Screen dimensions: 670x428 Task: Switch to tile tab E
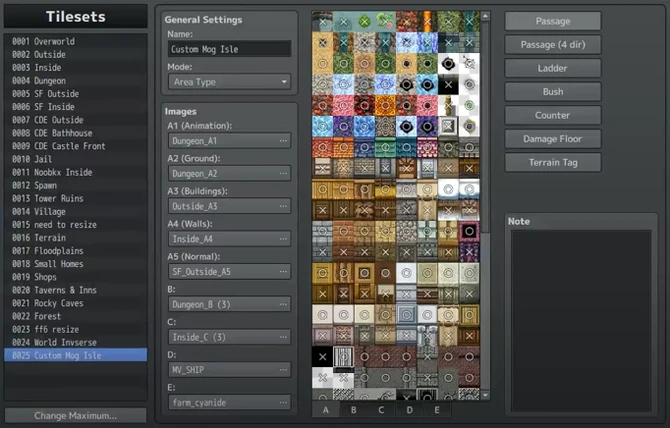tap(437, 410)
